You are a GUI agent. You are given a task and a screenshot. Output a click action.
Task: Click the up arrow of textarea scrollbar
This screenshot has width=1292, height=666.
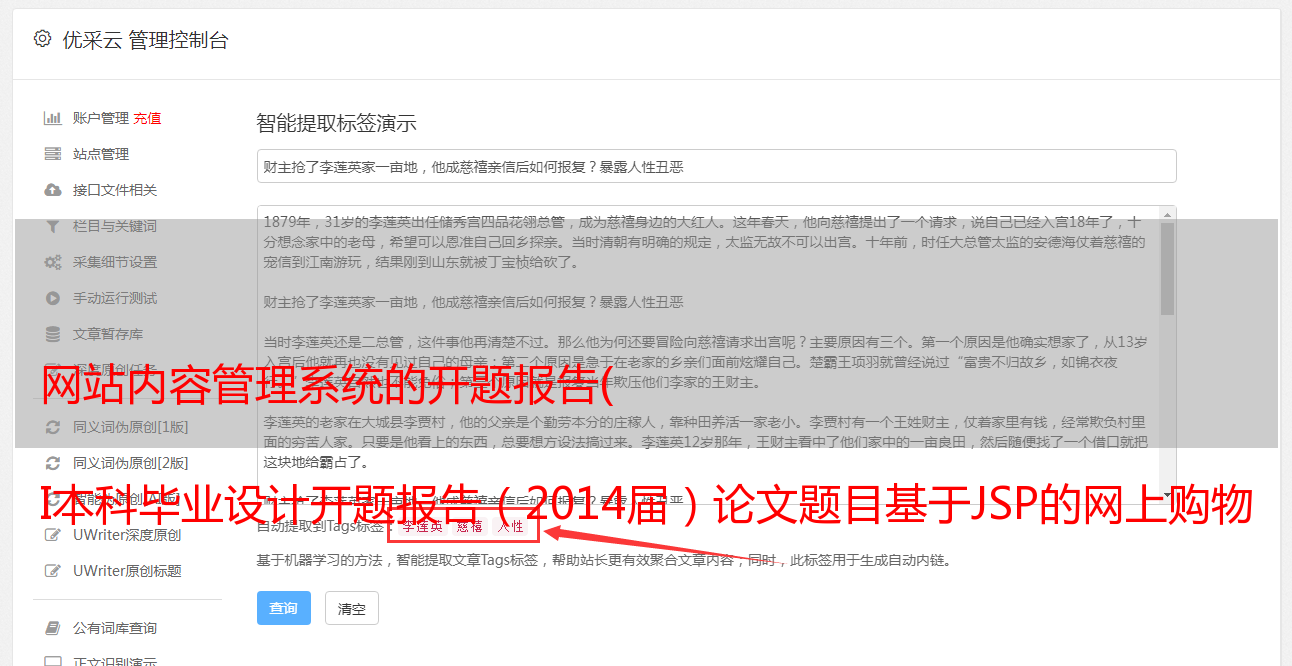(1167, 215)
